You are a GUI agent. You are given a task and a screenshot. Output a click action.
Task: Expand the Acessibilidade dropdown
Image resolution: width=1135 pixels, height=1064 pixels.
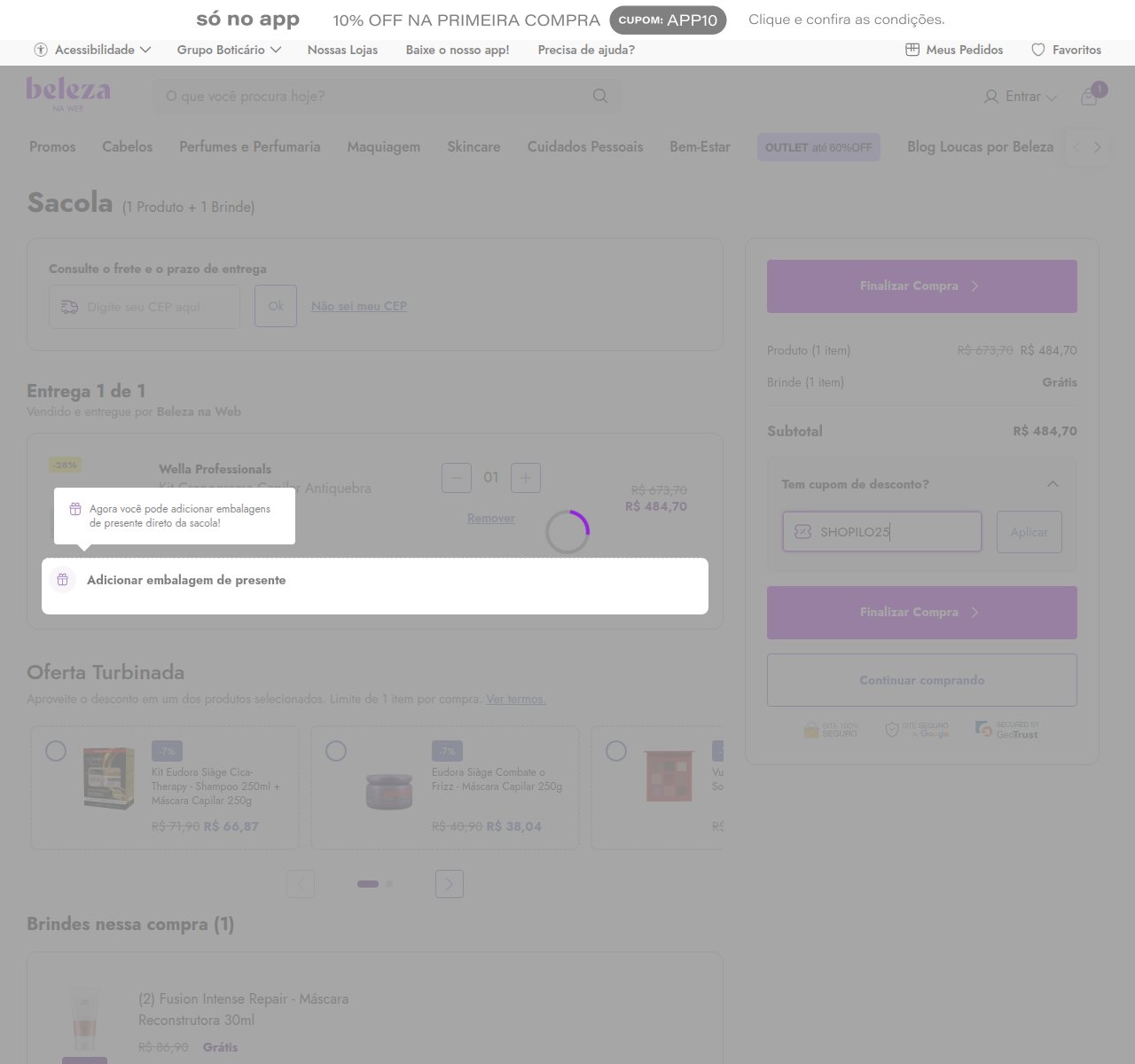point(145,50)
